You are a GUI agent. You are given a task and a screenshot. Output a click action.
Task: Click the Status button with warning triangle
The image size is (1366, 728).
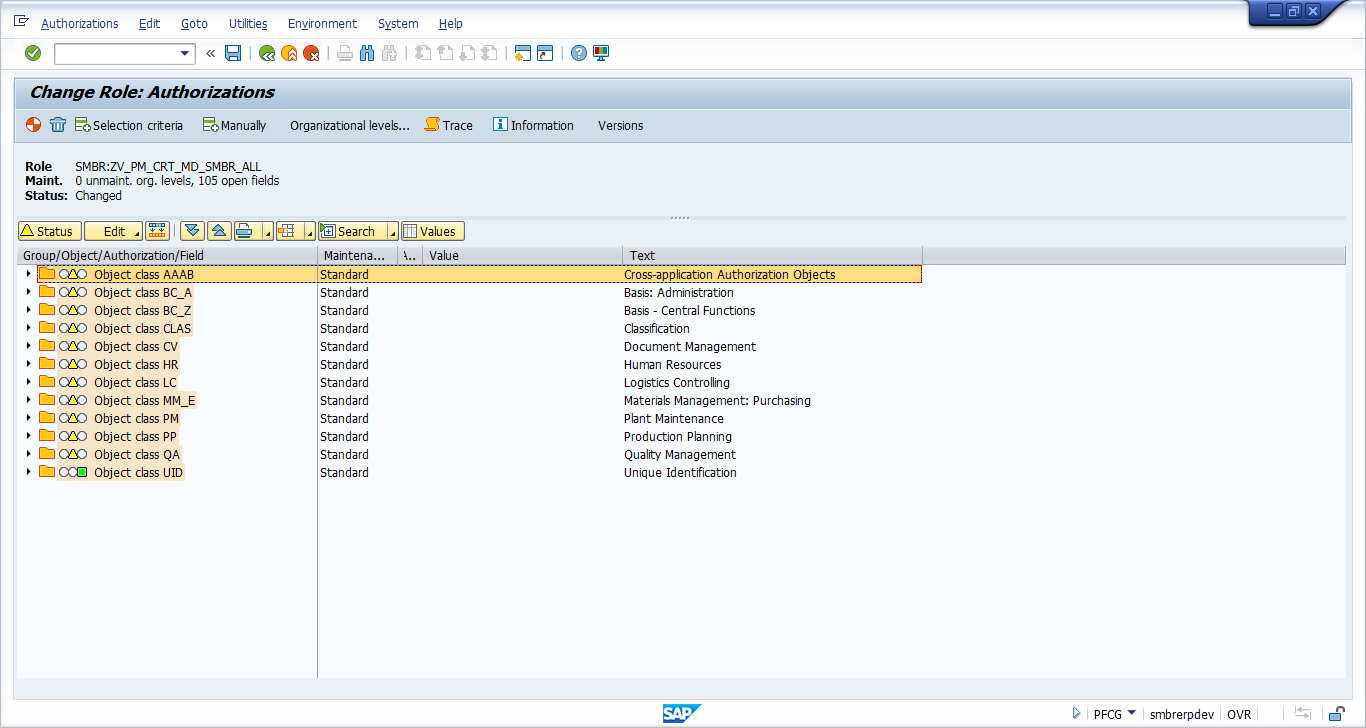tap(49, 231)
